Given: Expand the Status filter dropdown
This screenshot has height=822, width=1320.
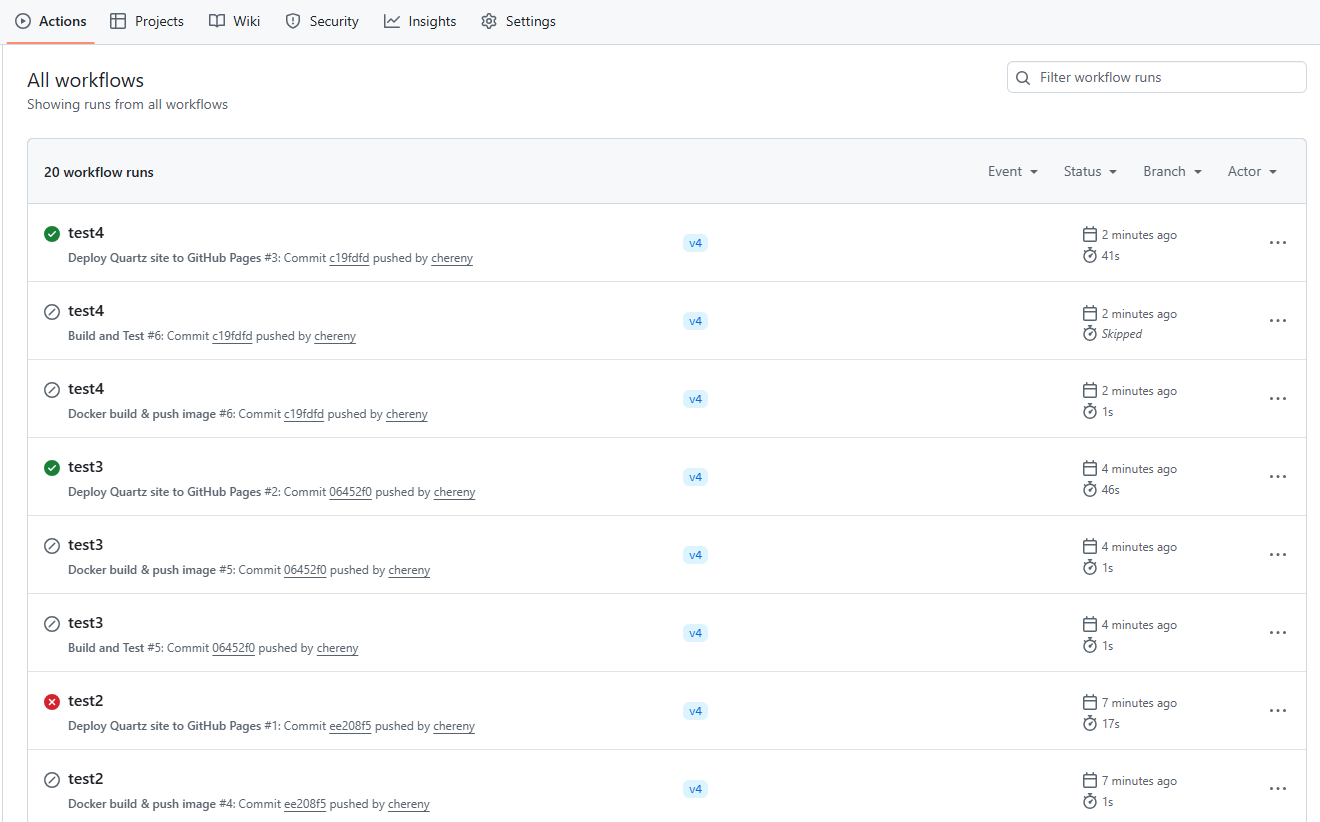Looking at the screenshot, I should [x=1090, y=172].
